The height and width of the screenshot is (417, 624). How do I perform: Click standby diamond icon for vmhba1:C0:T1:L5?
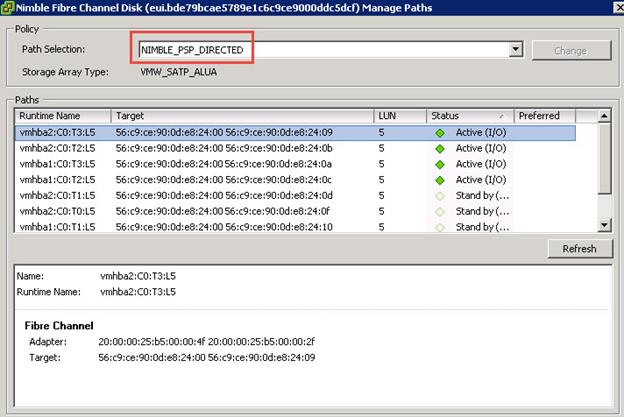pyautogui.click(x=440, y=228)
